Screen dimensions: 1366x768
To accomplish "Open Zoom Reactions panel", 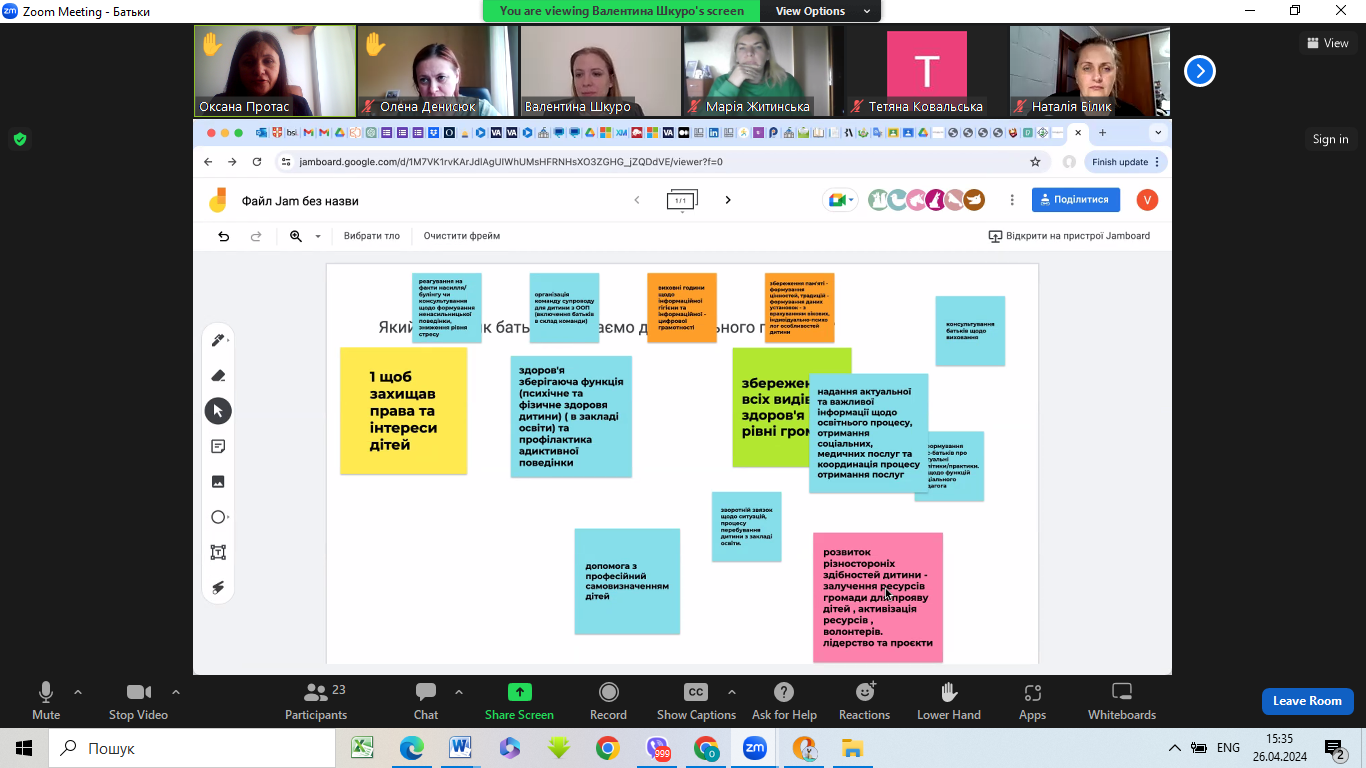I will pos(864,700).
